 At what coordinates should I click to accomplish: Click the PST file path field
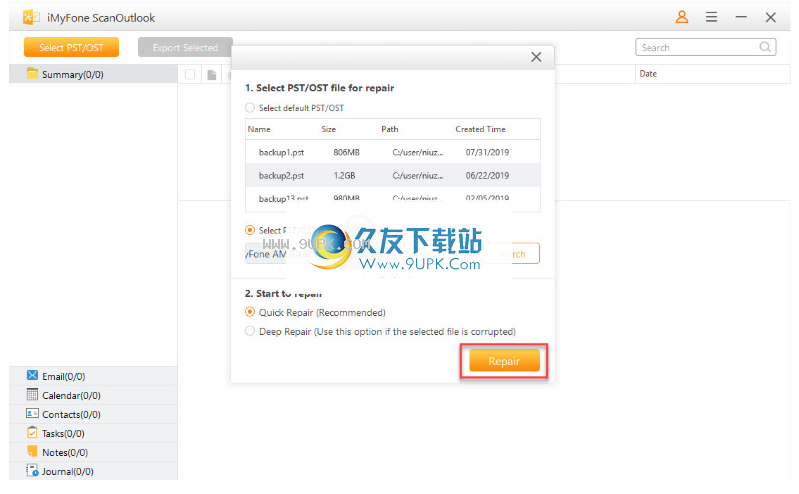tap(363, 254)
